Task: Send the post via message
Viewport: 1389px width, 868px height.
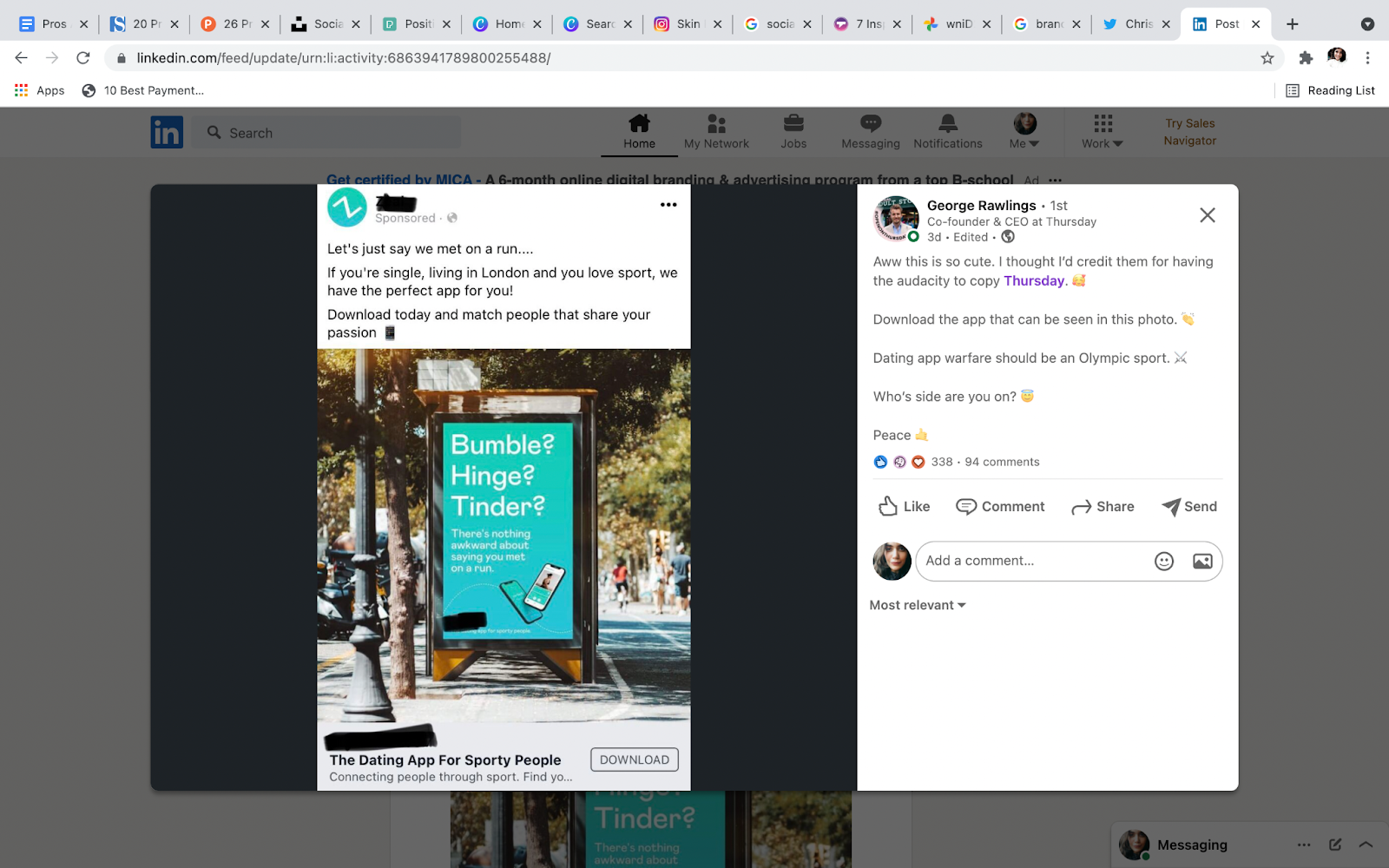Action: (x=1189, y=506)
